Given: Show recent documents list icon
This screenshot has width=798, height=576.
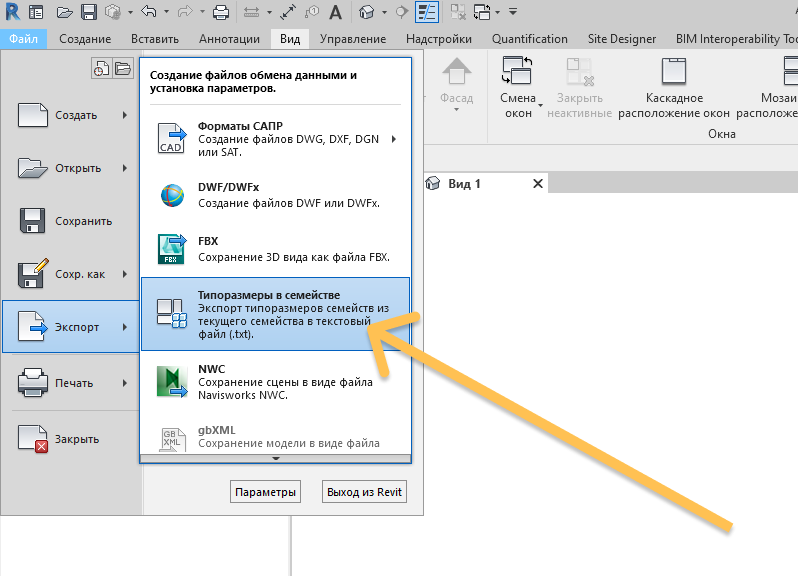Looking at the screenshot, I should click(101, 68).
